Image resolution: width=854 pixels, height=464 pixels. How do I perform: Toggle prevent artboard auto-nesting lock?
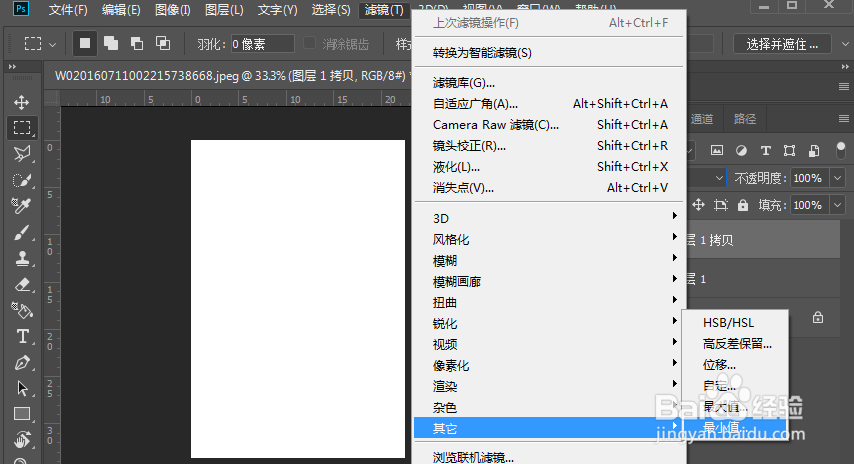pyautogui.click(x=721, y=205)
